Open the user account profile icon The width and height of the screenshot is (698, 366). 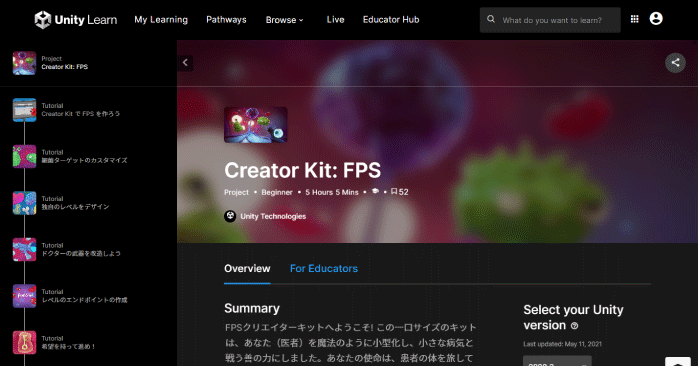click(656, 18)
